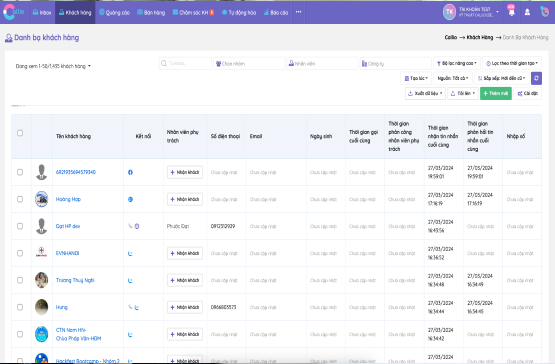Toggle the select-all header checkbox
This screenshot has width=555, height=364.
20,133
